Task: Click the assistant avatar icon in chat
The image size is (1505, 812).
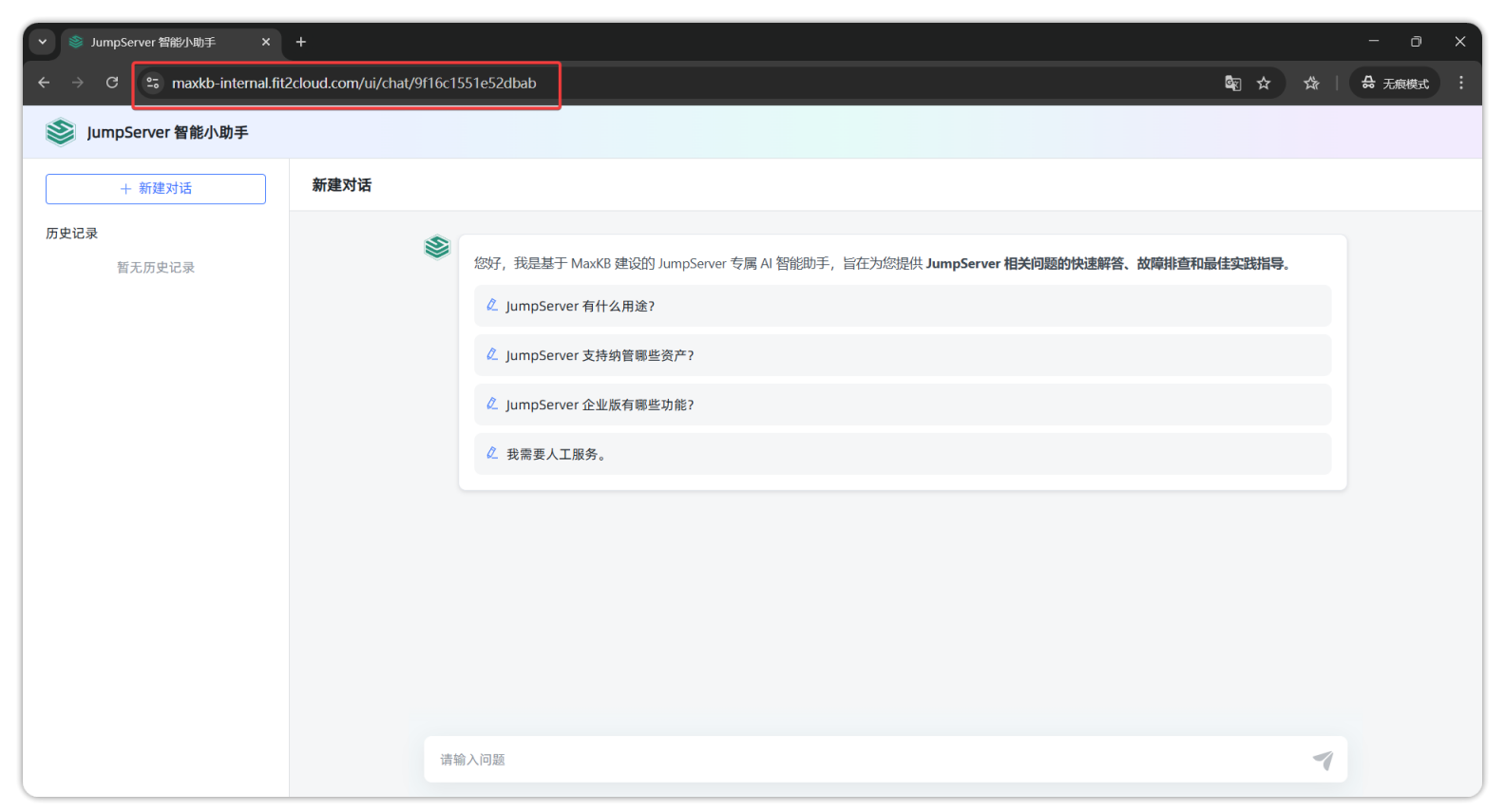Action: 437,248
